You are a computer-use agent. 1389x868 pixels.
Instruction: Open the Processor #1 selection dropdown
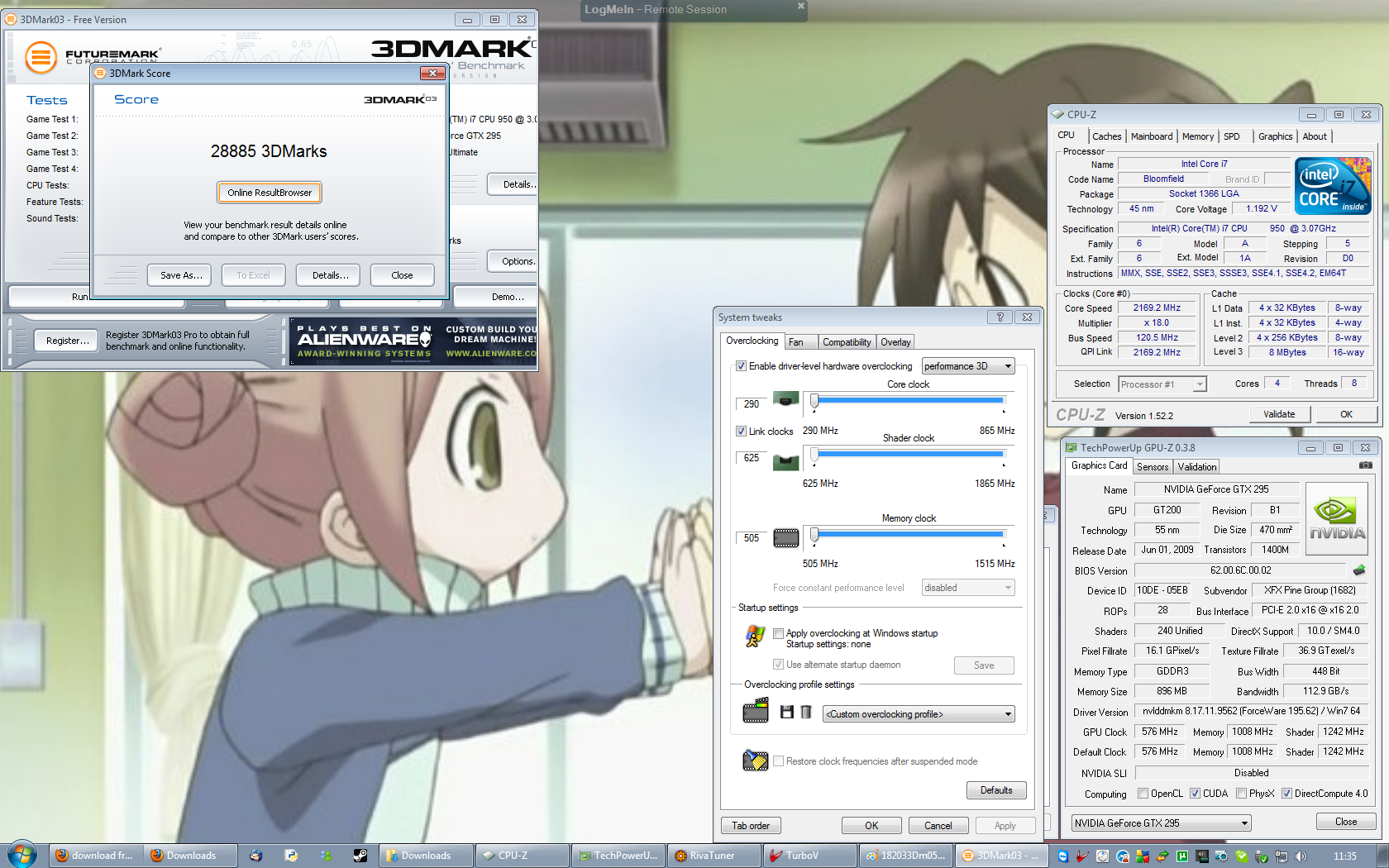pyautogui.click(x=1162, y=384)
